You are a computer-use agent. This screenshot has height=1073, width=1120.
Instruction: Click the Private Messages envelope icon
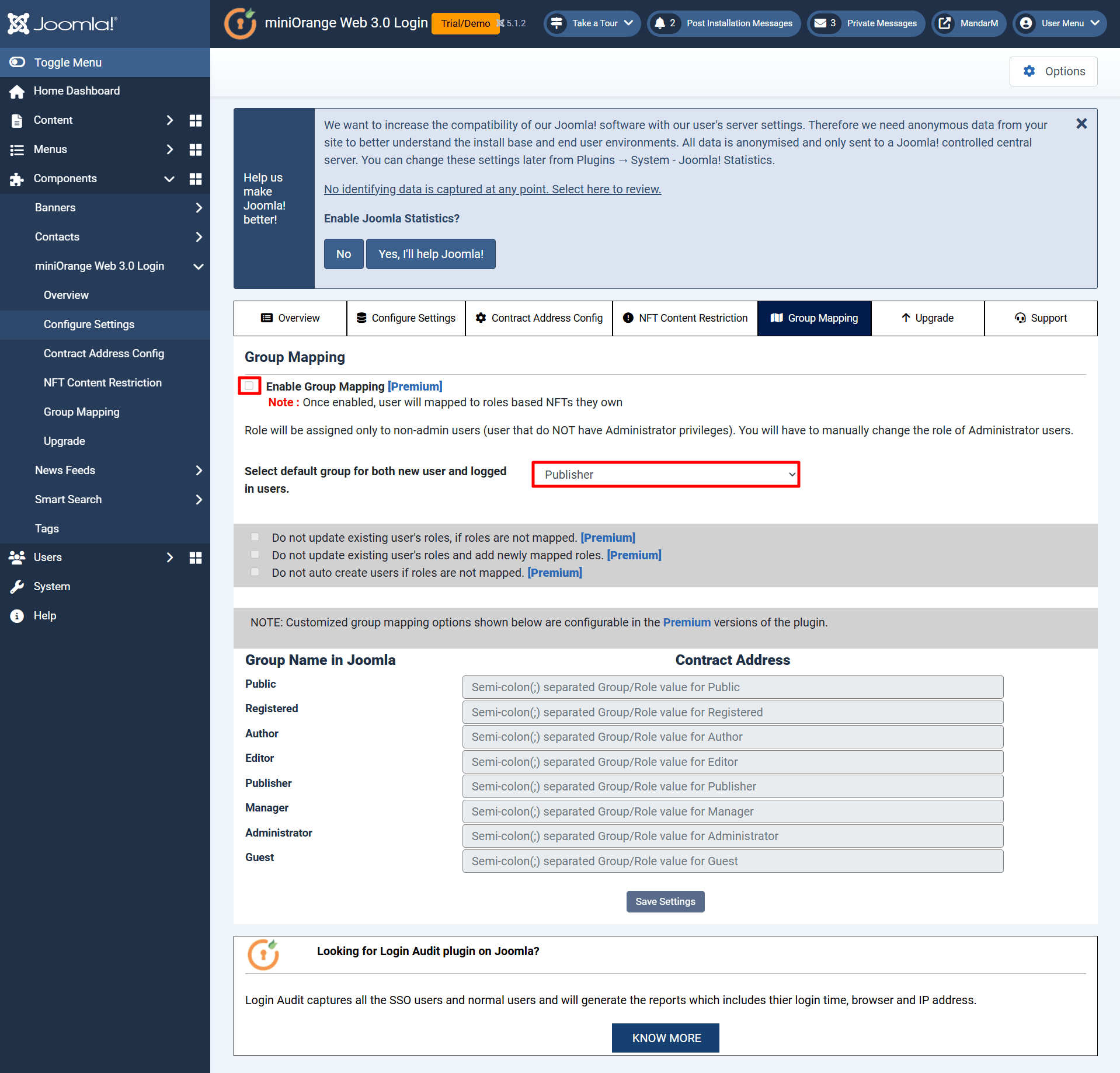click(820, 23)
